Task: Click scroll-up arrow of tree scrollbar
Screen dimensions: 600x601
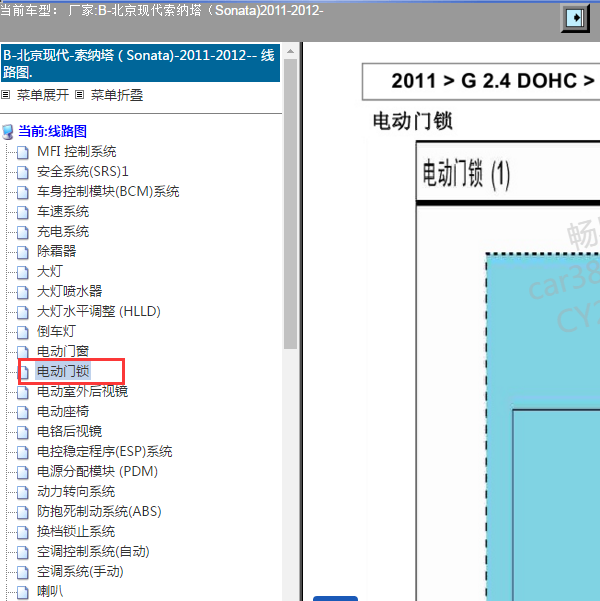Action: tap(291, 51)
